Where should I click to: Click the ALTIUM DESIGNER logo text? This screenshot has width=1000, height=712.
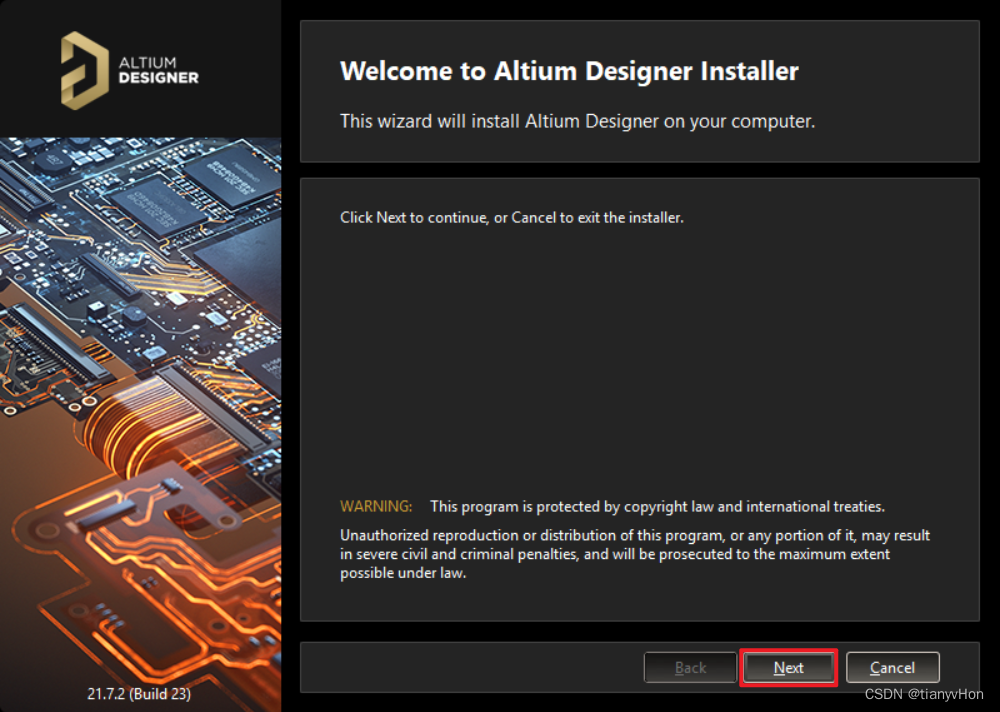[x=158, y=70]
